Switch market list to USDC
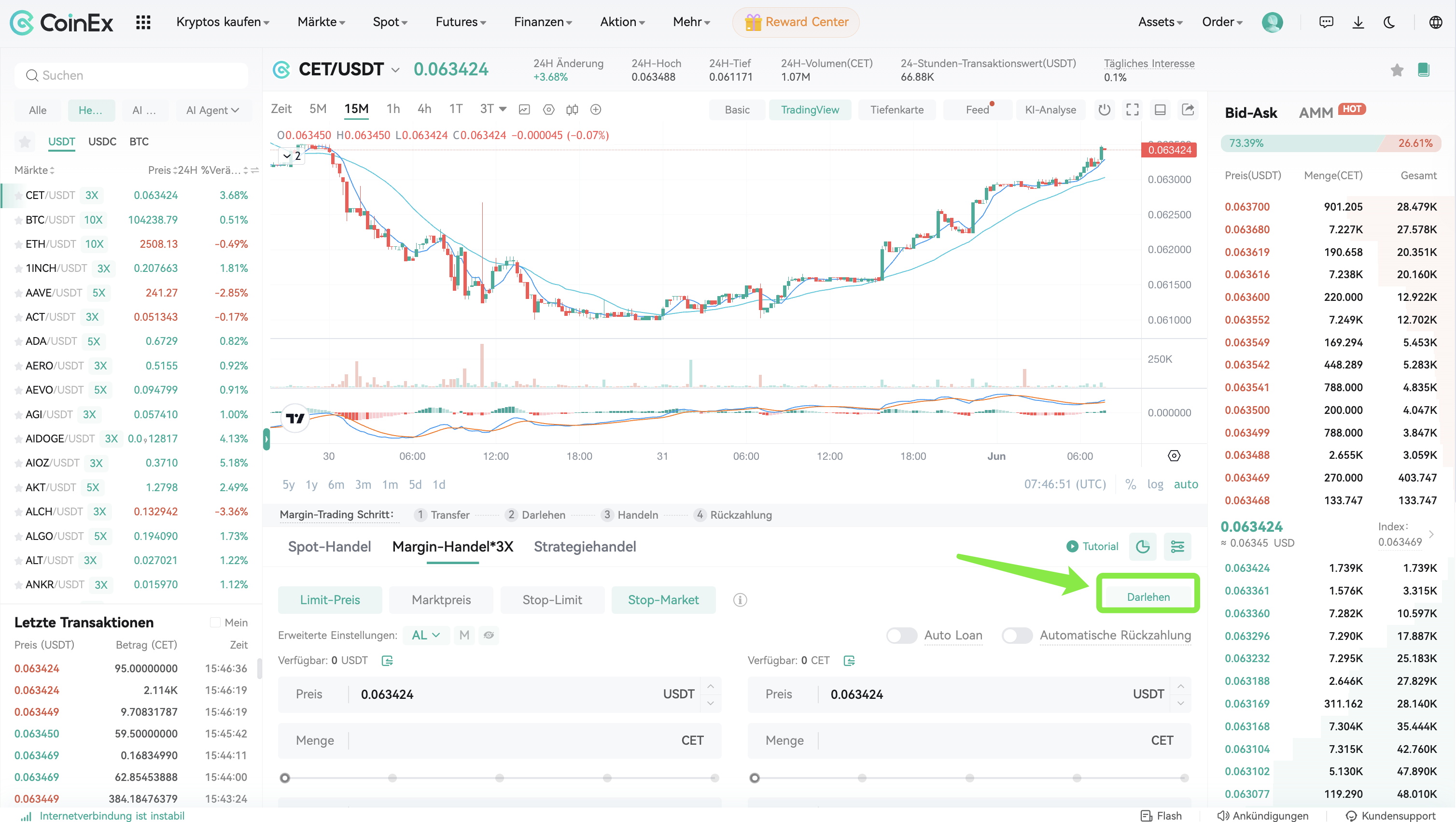The width and height of the screenshot is (1456, 822). (102, 142)
